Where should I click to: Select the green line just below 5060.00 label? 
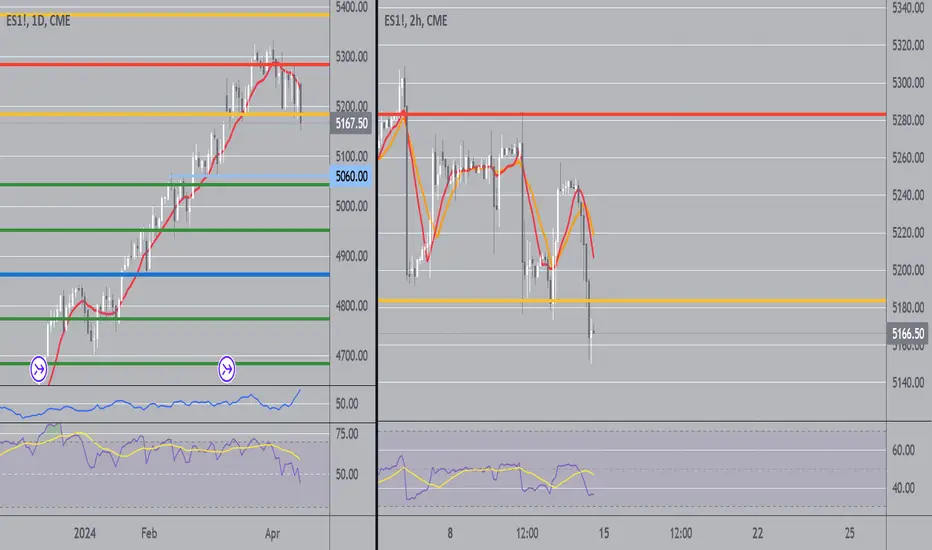pyautogui.click(x=165, y=185)
